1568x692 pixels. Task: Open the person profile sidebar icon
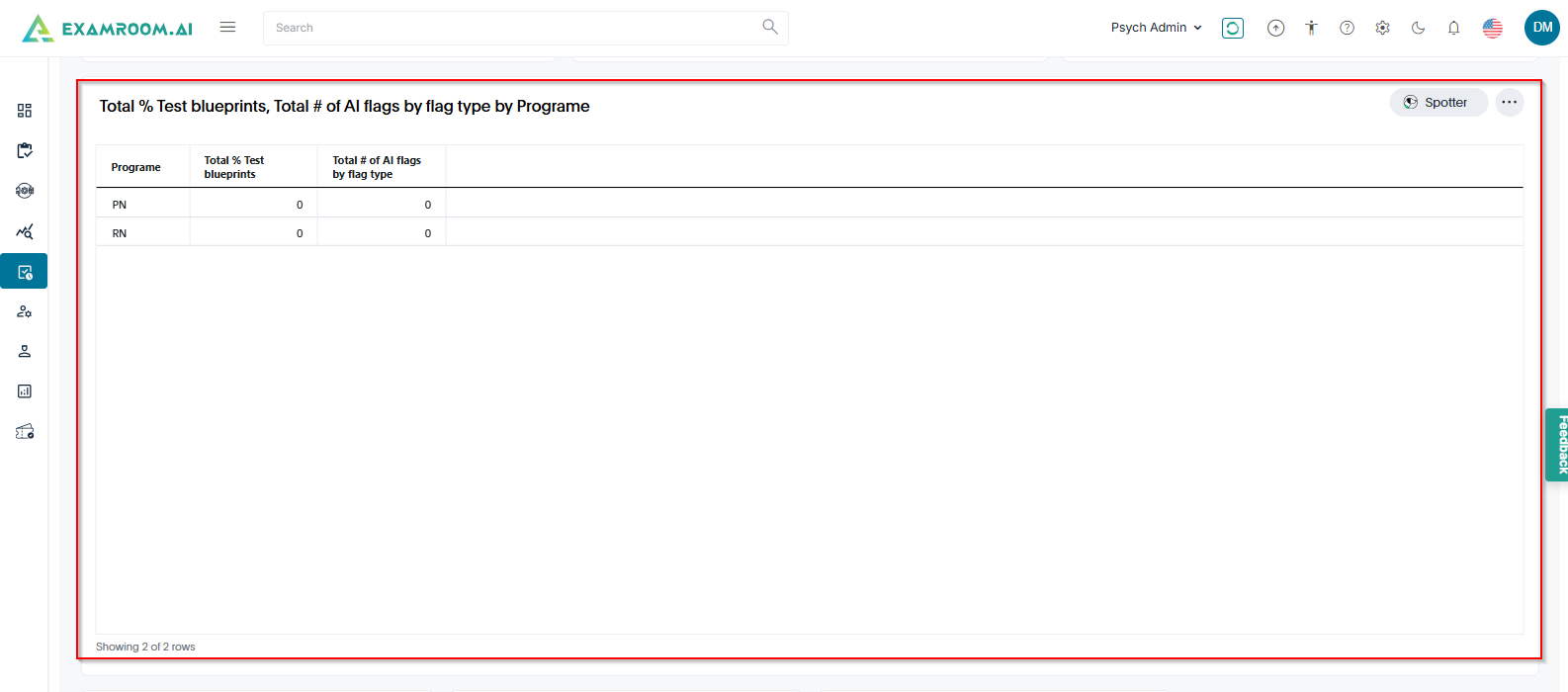tap(25, 351)
